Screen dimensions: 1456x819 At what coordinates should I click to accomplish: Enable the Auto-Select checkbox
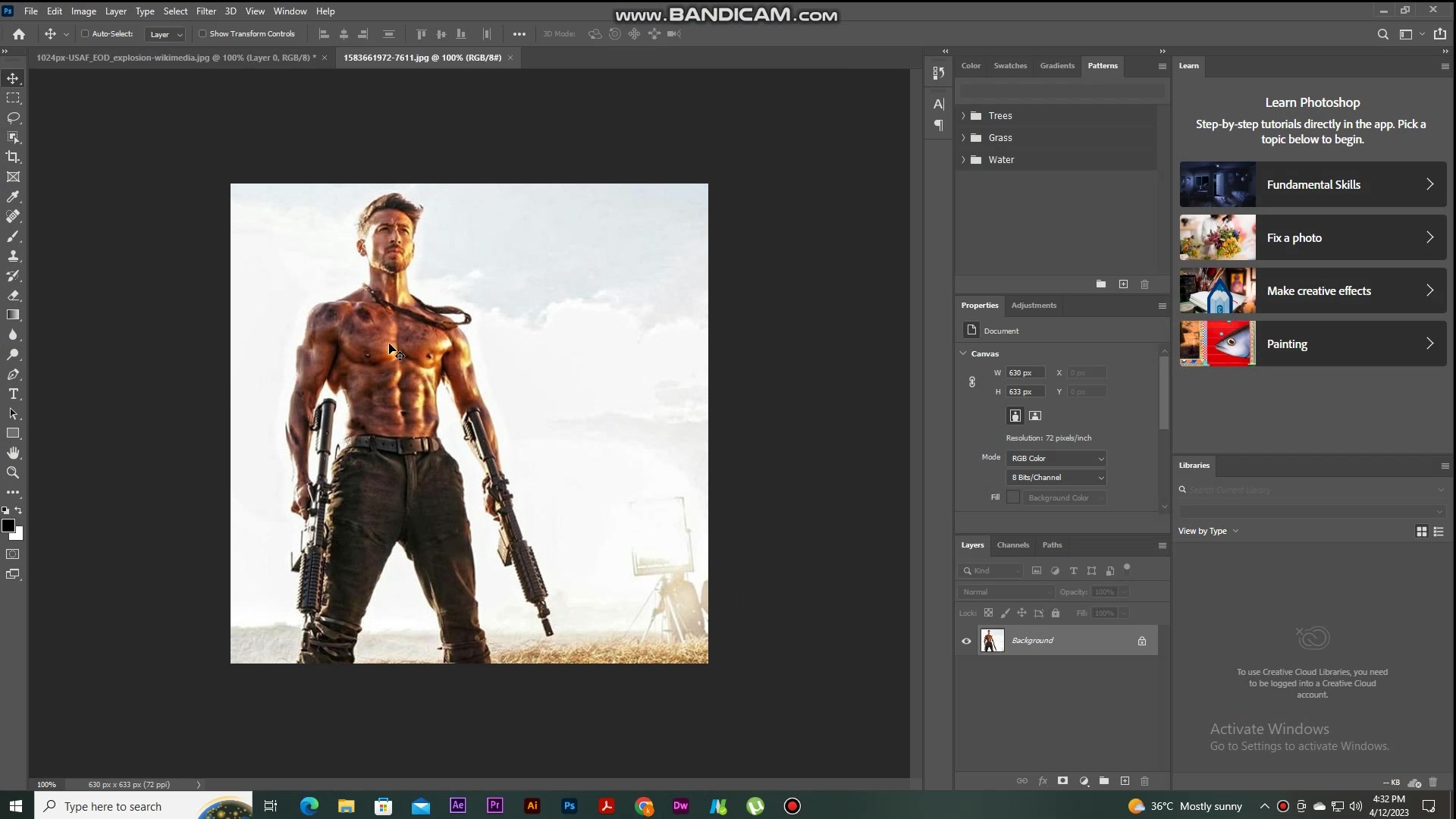pos(85,33)
